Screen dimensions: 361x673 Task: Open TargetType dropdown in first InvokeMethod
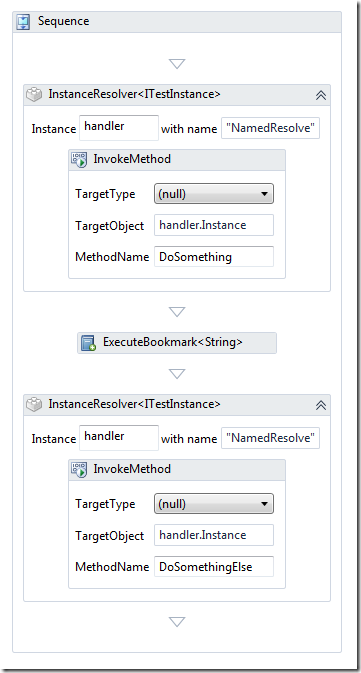click(x=214, y=194)
